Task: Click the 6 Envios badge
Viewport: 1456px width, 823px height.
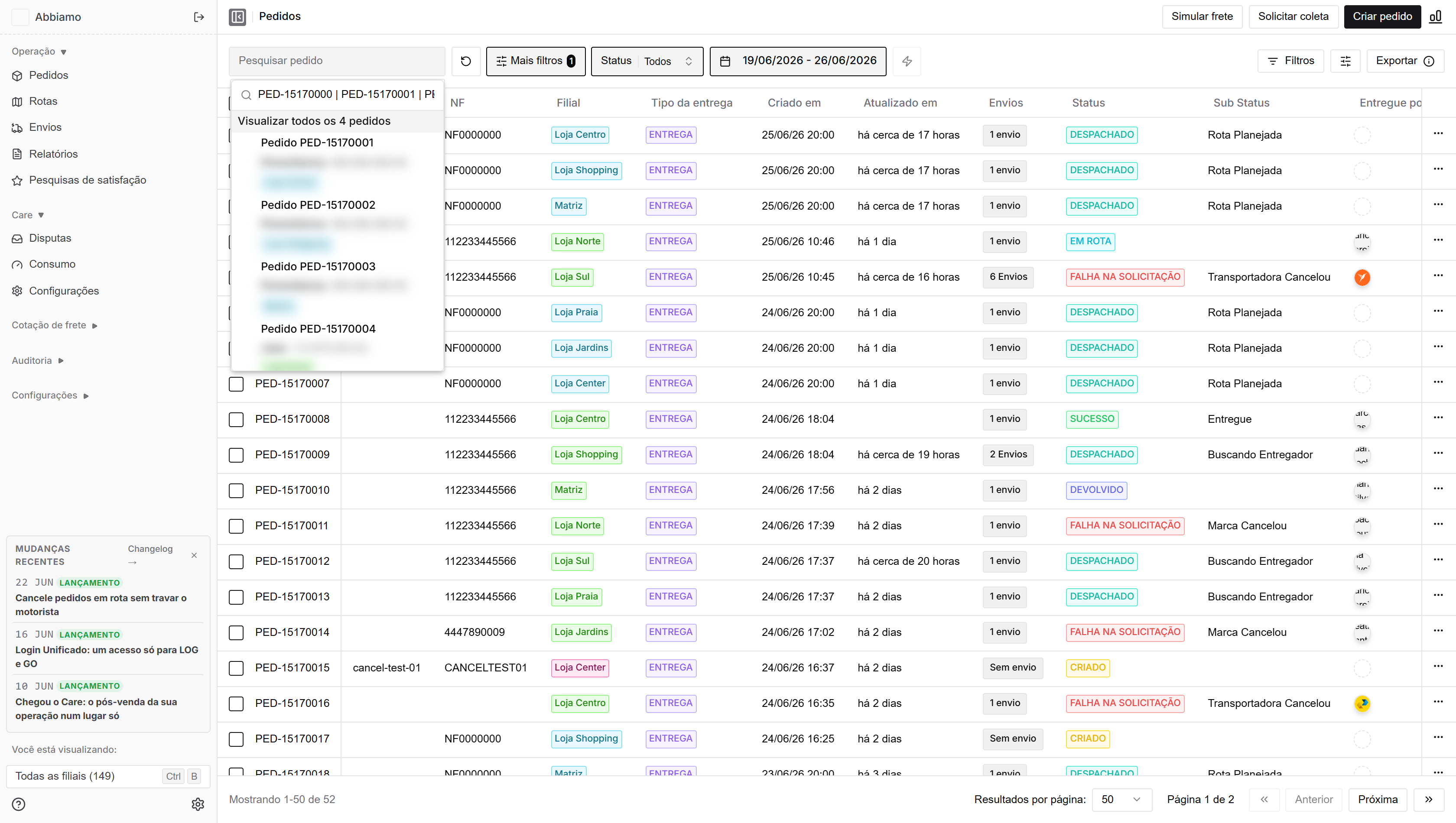Action: coord(1008,277)
